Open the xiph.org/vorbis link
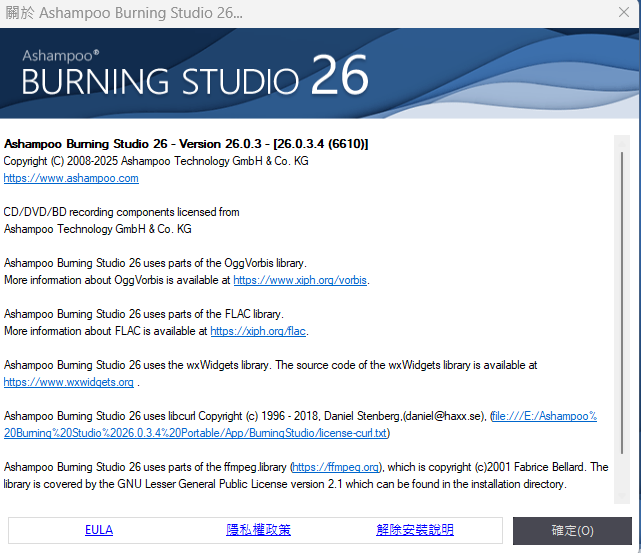This screenshot has height=553, width=641. [300, 280]
